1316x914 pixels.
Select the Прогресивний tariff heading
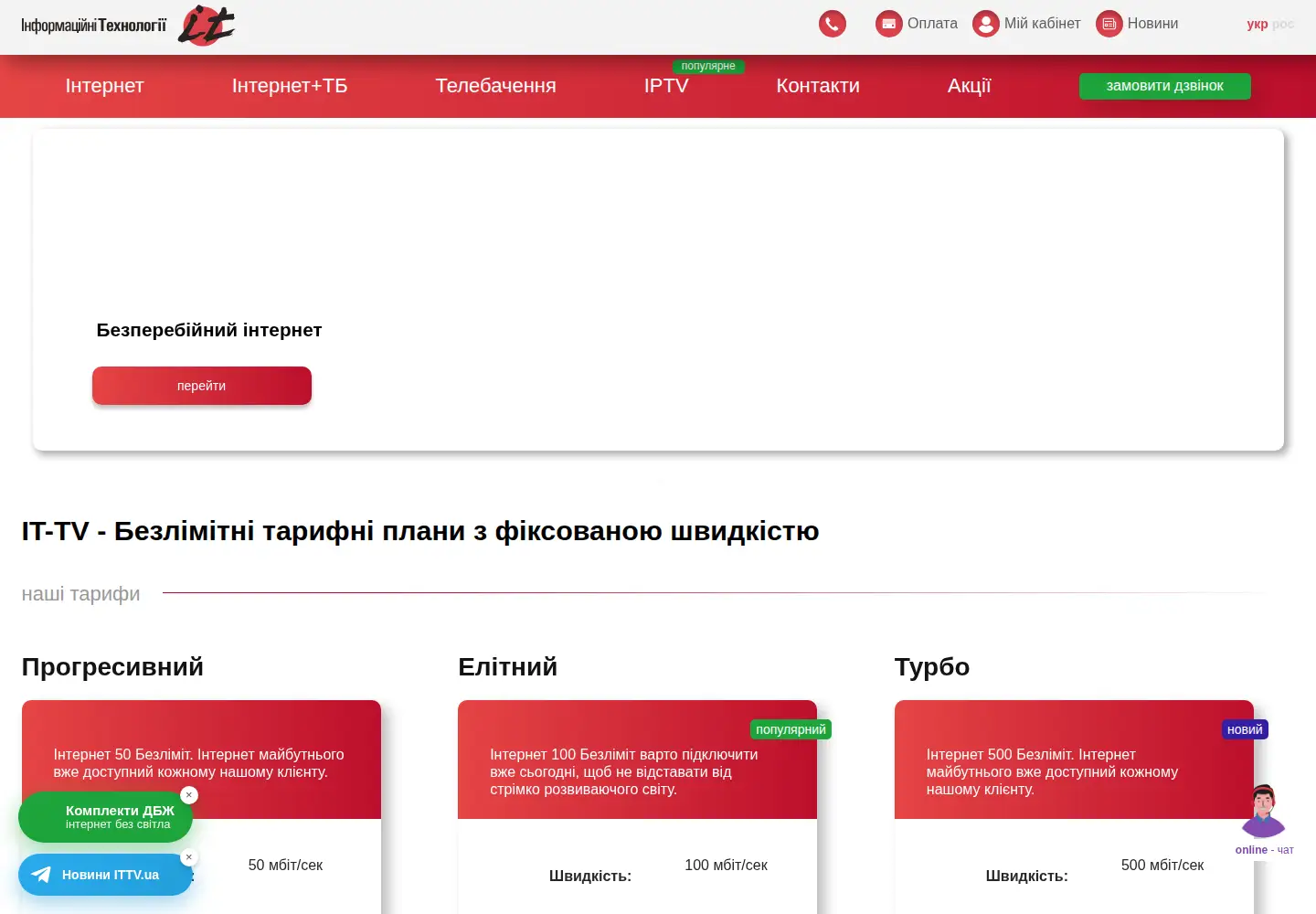(x=112, y=667)
